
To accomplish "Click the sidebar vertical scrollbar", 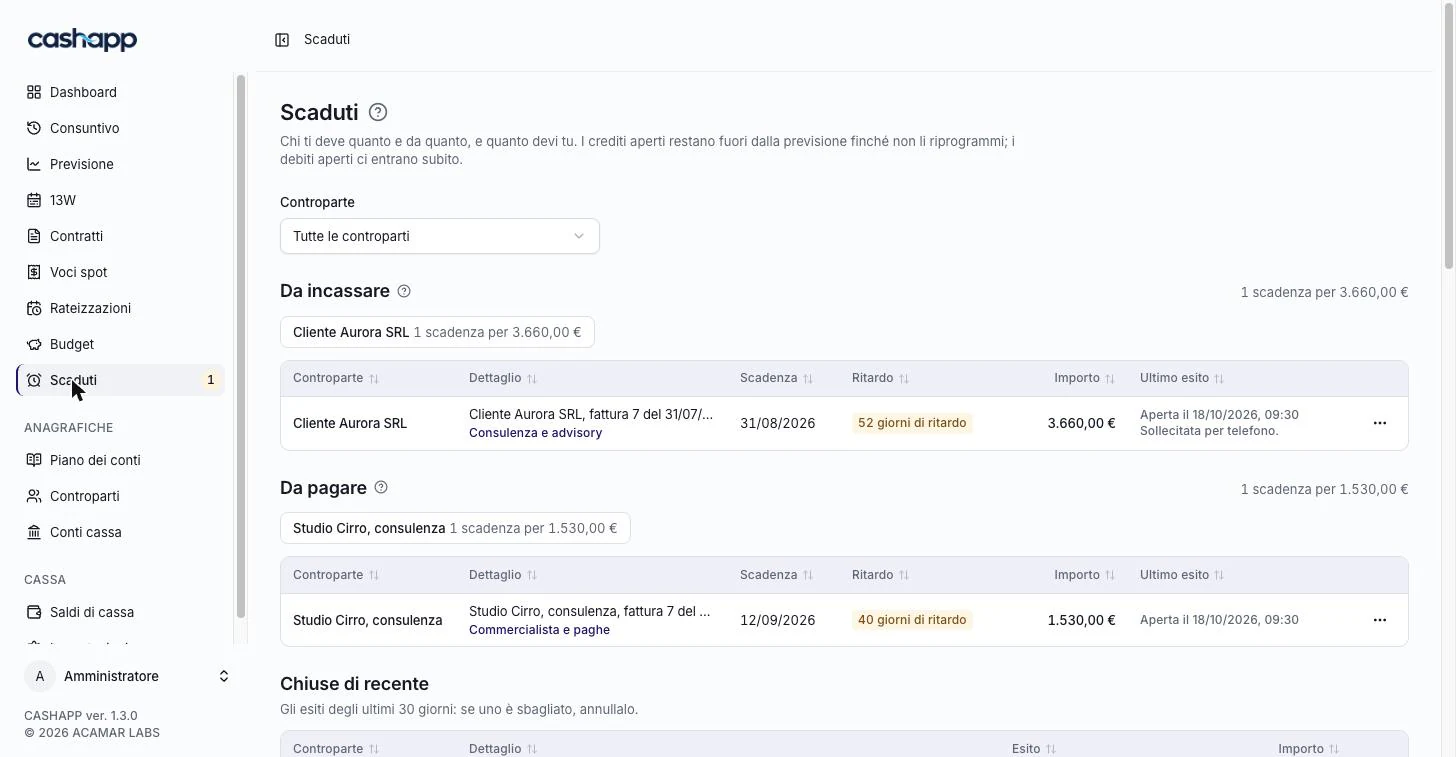I will [x=240, y=346].
